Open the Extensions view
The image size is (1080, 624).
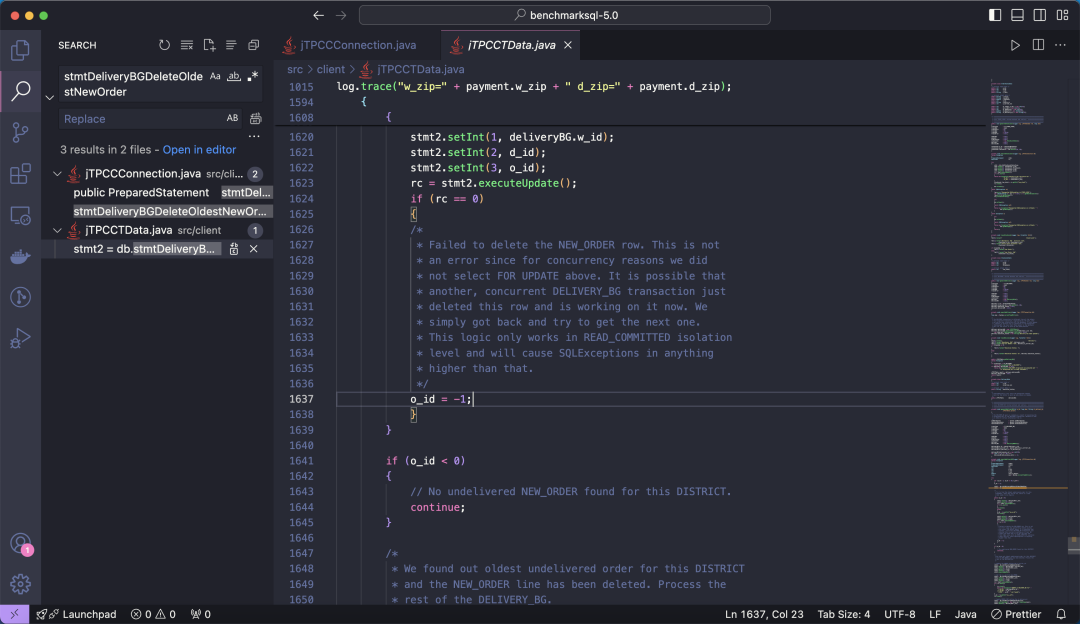pyautogui.click(x=20, y=175)
